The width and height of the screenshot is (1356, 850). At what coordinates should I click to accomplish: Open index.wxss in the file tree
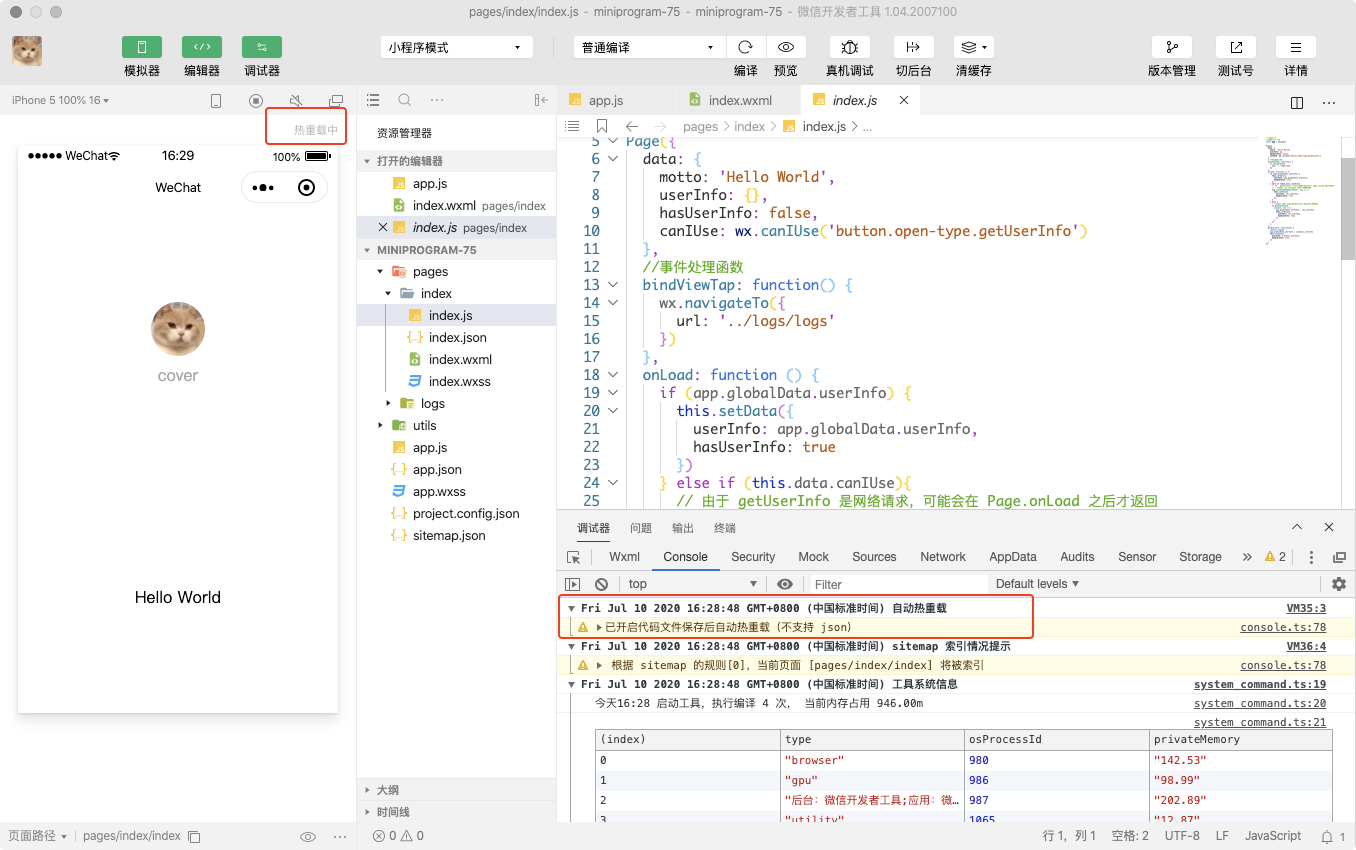coord(459,382)
